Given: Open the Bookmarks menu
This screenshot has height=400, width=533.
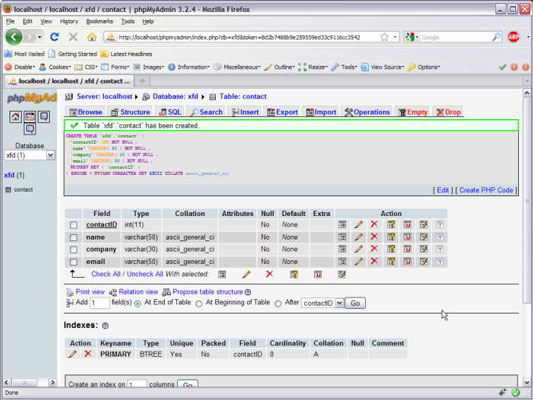Looking at the screenshot, I should click(x=99, y=21).
